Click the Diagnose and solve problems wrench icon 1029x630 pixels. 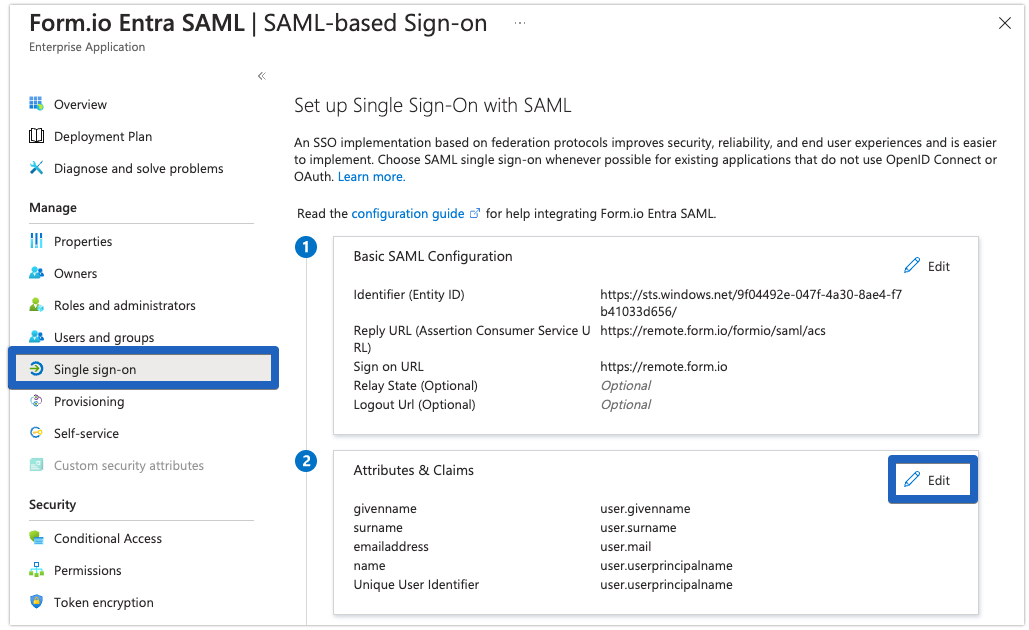point(36,168)
